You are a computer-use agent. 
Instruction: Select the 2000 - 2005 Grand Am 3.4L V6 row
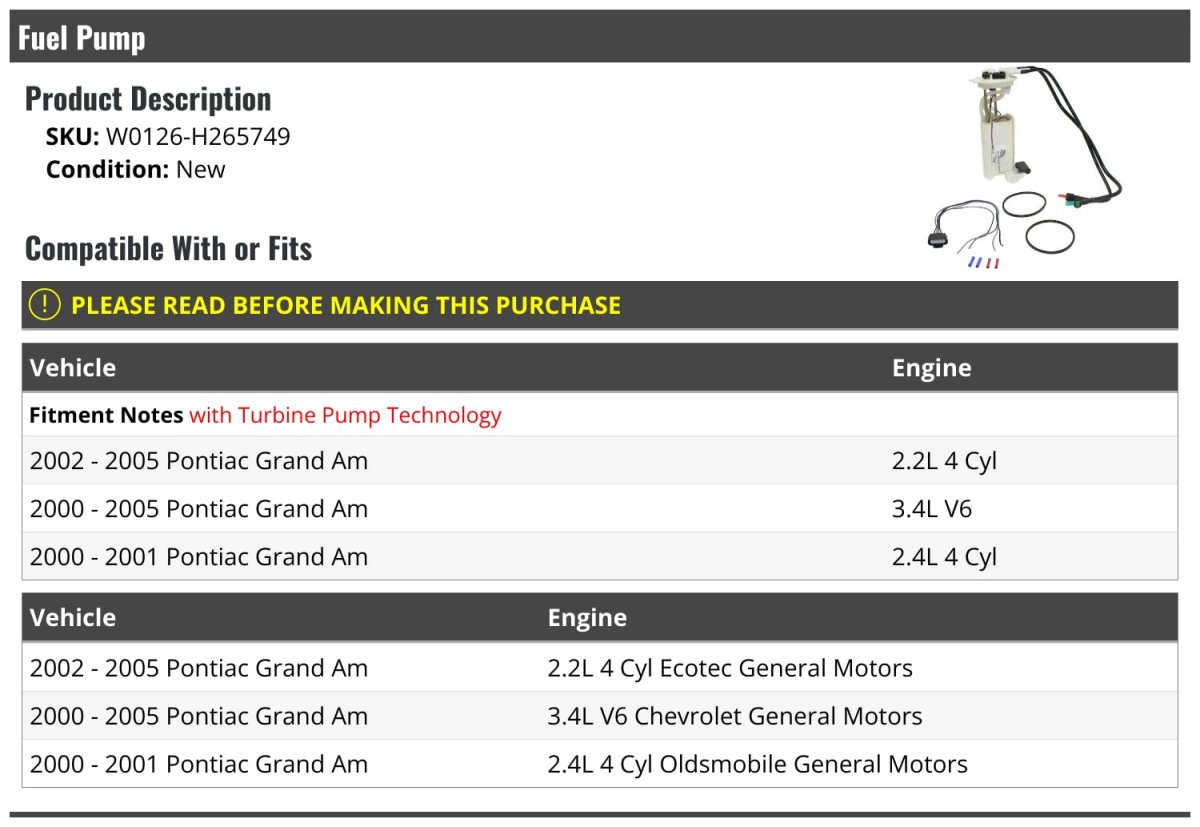600,509
